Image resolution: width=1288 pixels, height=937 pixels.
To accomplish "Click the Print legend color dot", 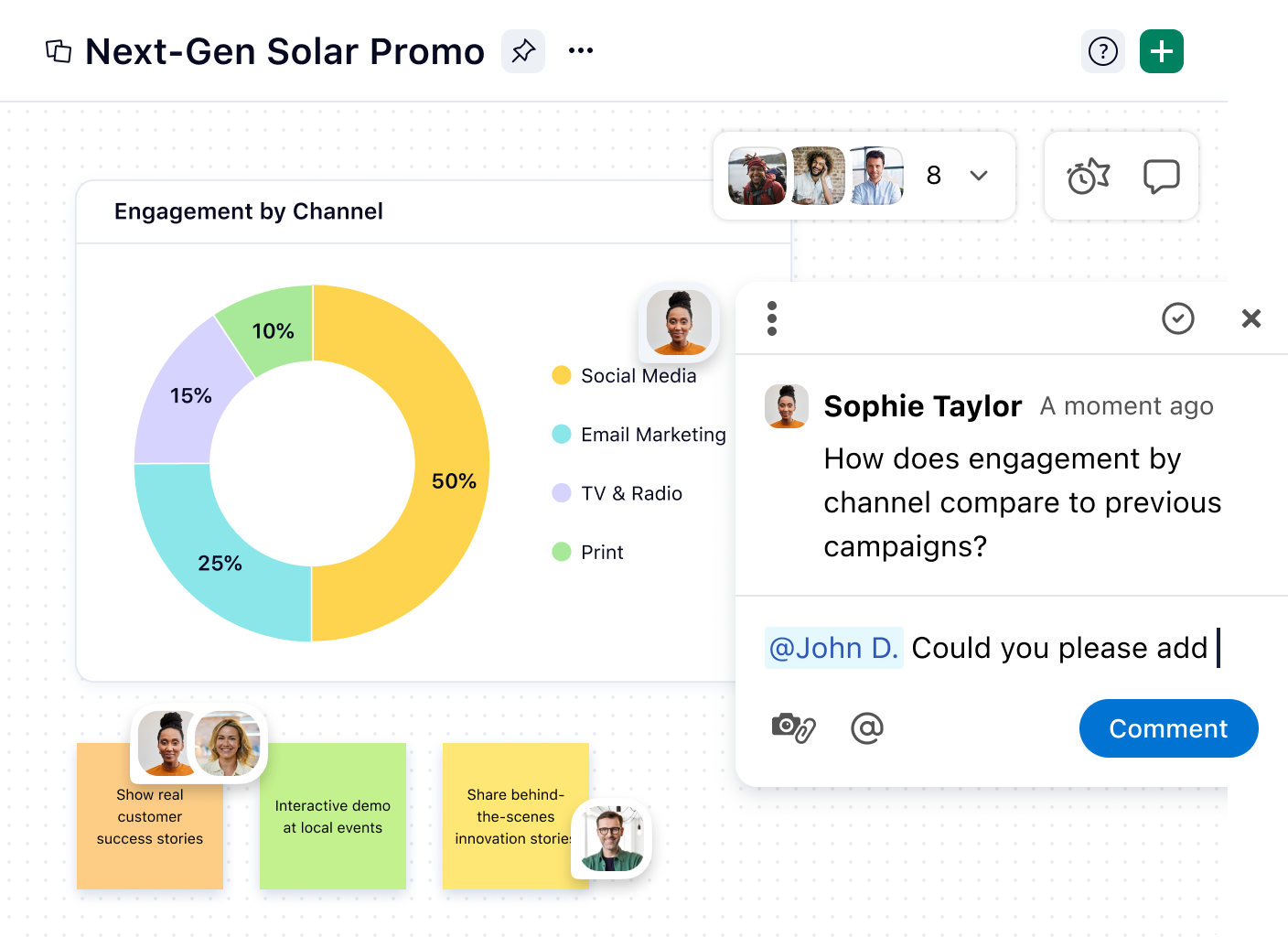I will [x=562, y=552].
